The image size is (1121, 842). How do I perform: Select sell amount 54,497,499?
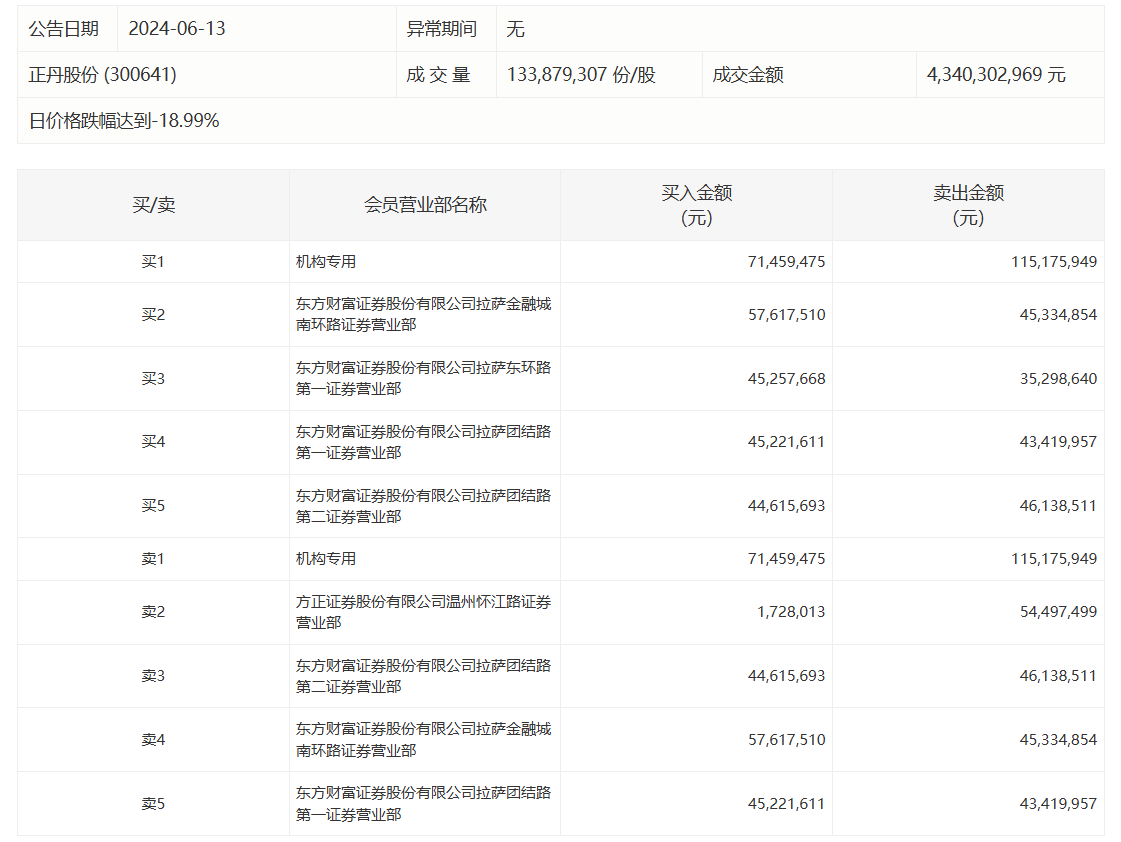(1054, 612)
